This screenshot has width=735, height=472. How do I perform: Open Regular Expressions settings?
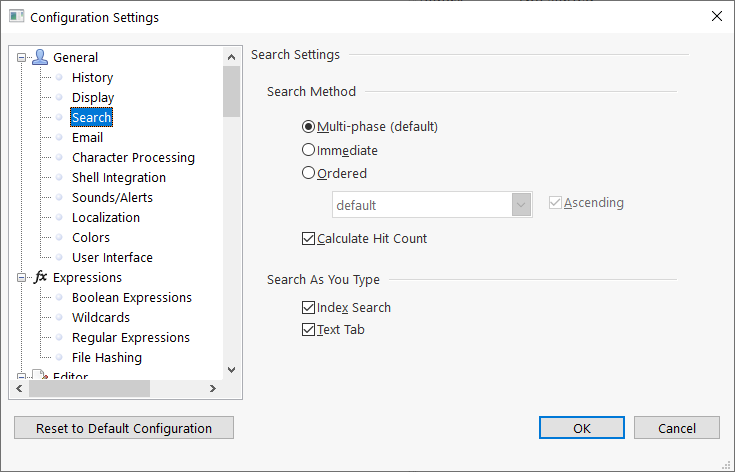tap(131, 337)
